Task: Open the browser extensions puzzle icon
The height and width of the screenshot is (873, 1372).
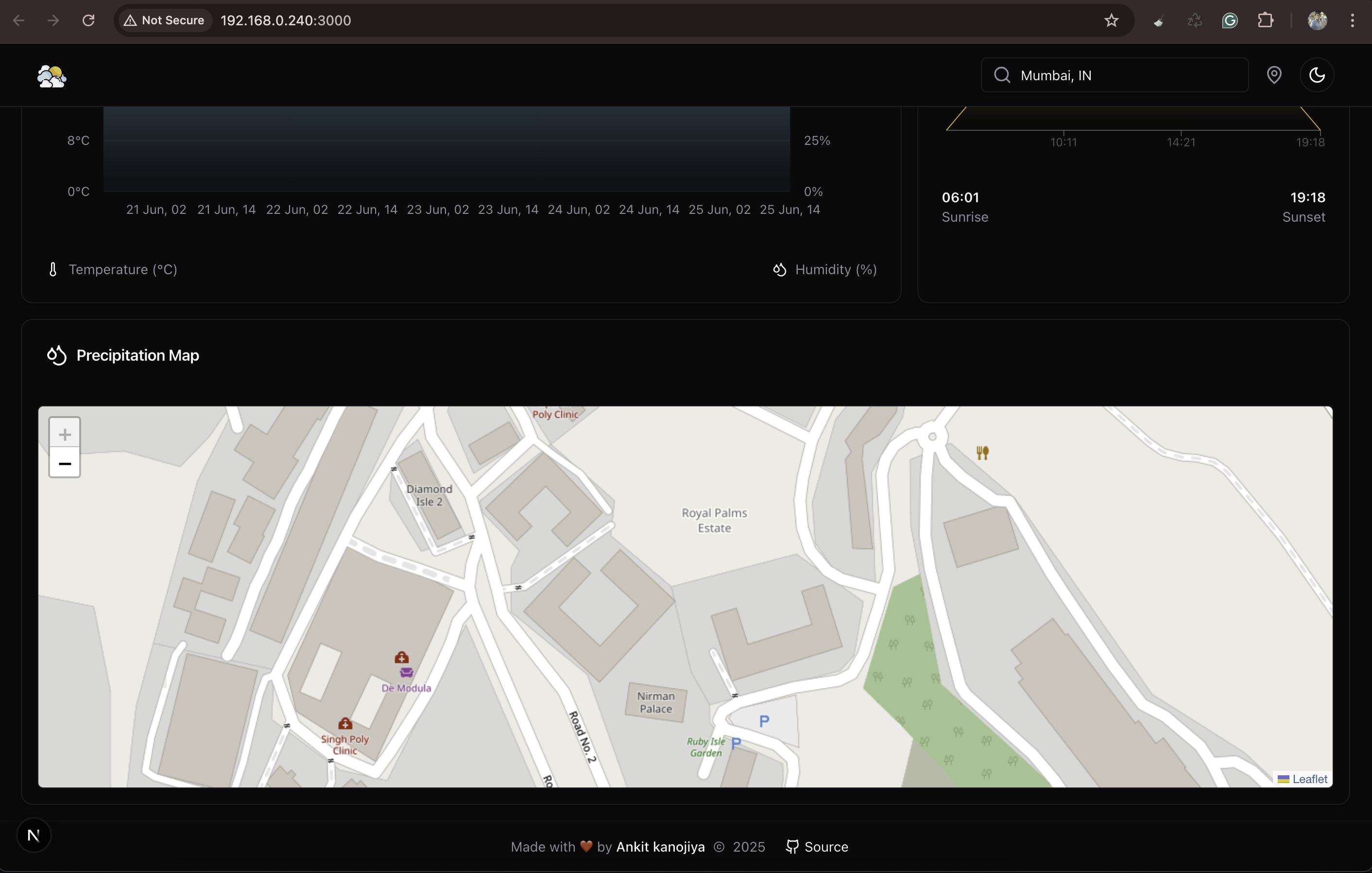Action: [1266, 20]
